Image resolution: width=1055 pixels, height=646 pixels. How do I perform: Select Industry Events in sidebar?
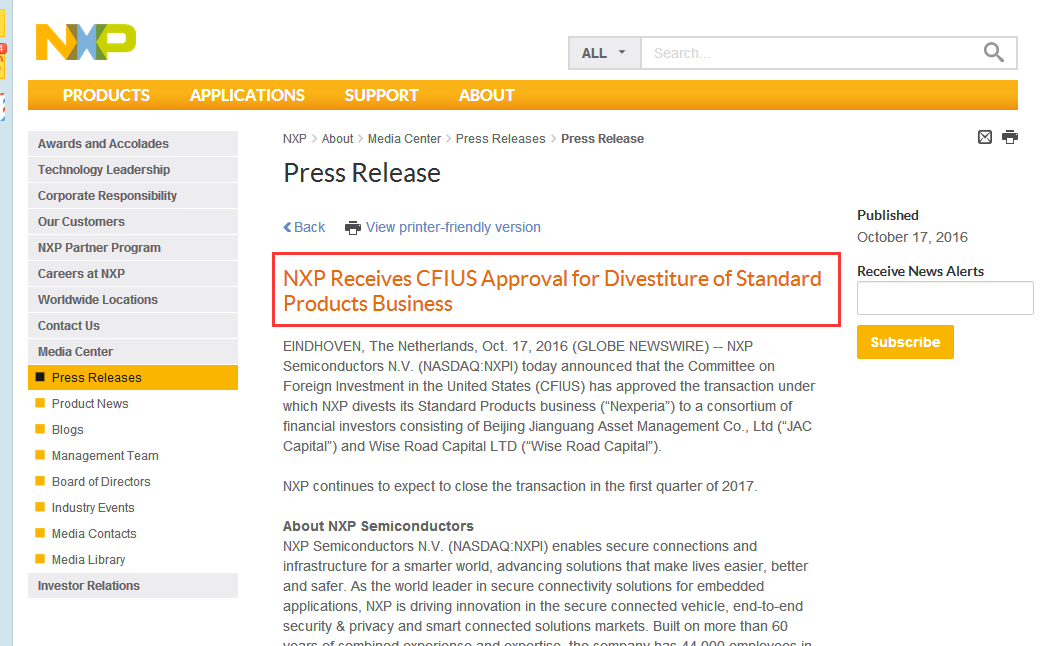coord(93,508)
